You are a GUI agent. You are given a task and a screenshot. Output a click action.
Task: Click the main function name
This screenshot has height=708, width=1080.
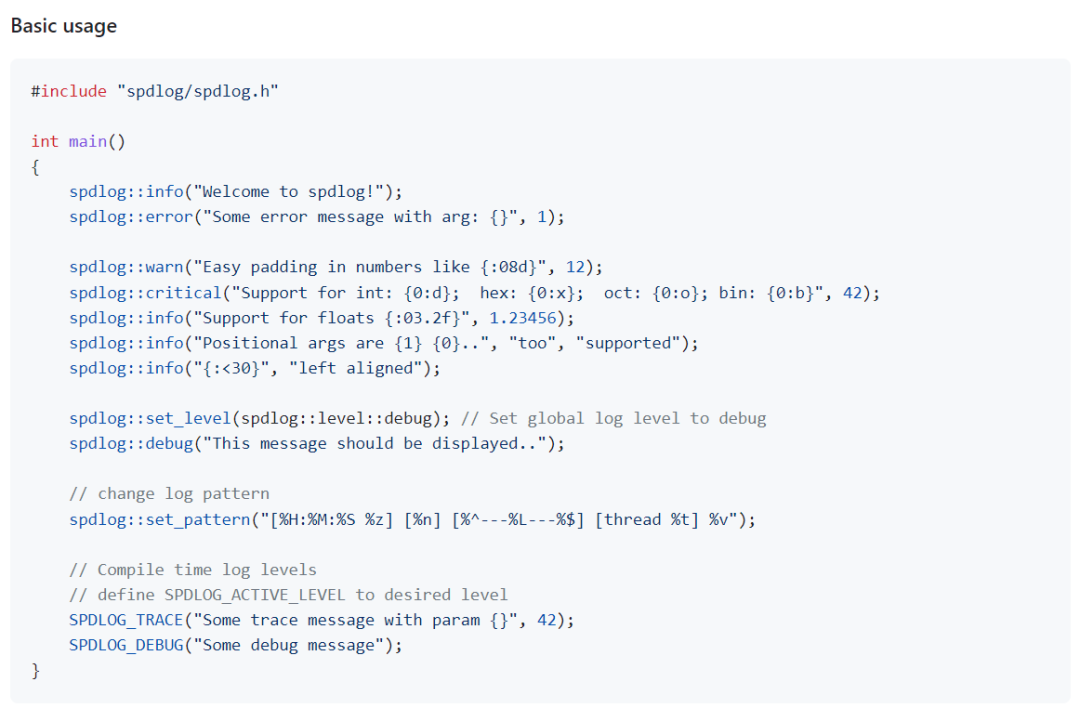coord(87,142)
